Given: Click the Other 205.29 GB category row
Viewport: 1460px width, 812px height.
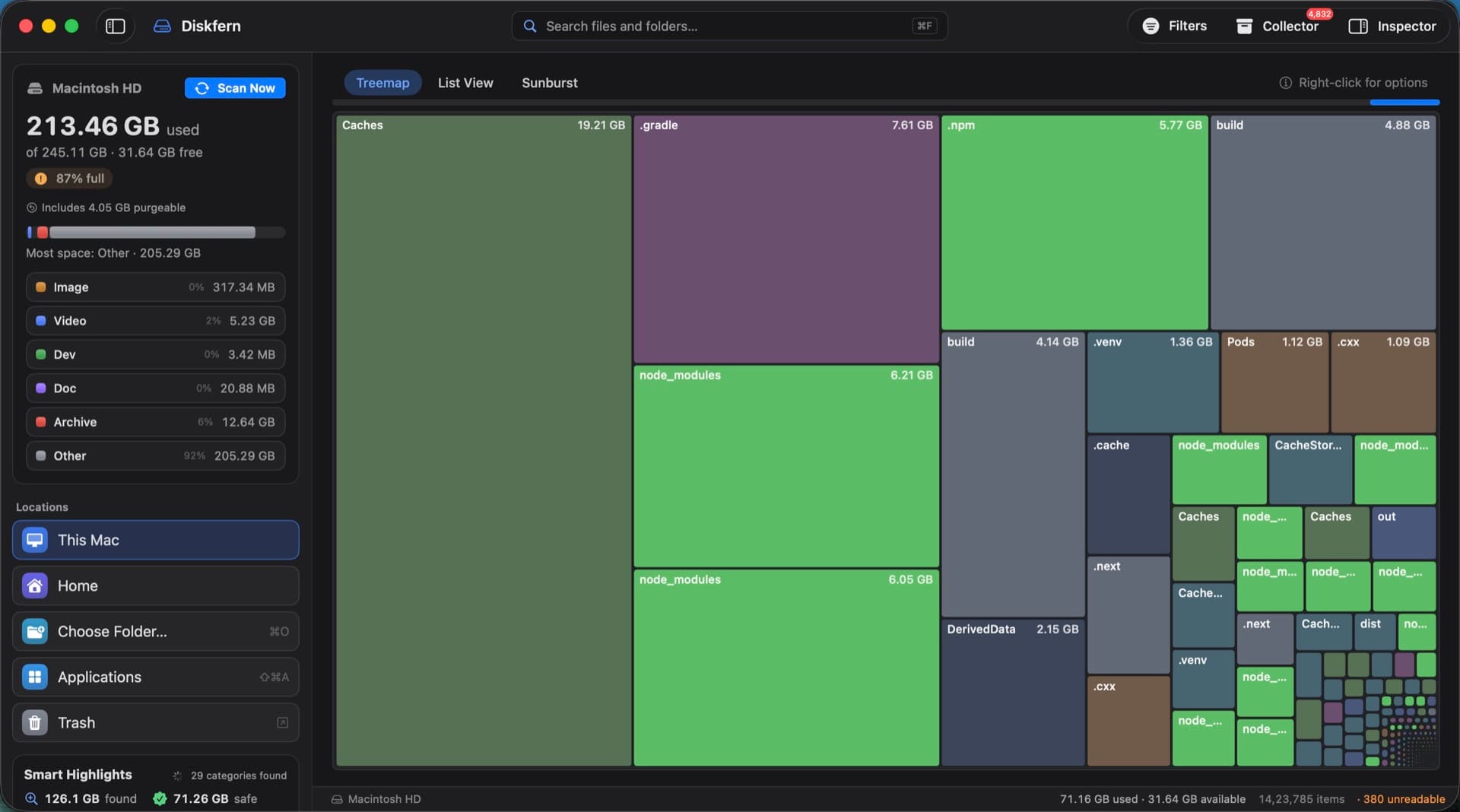Looking at the screenshot, I should point(156,456).
